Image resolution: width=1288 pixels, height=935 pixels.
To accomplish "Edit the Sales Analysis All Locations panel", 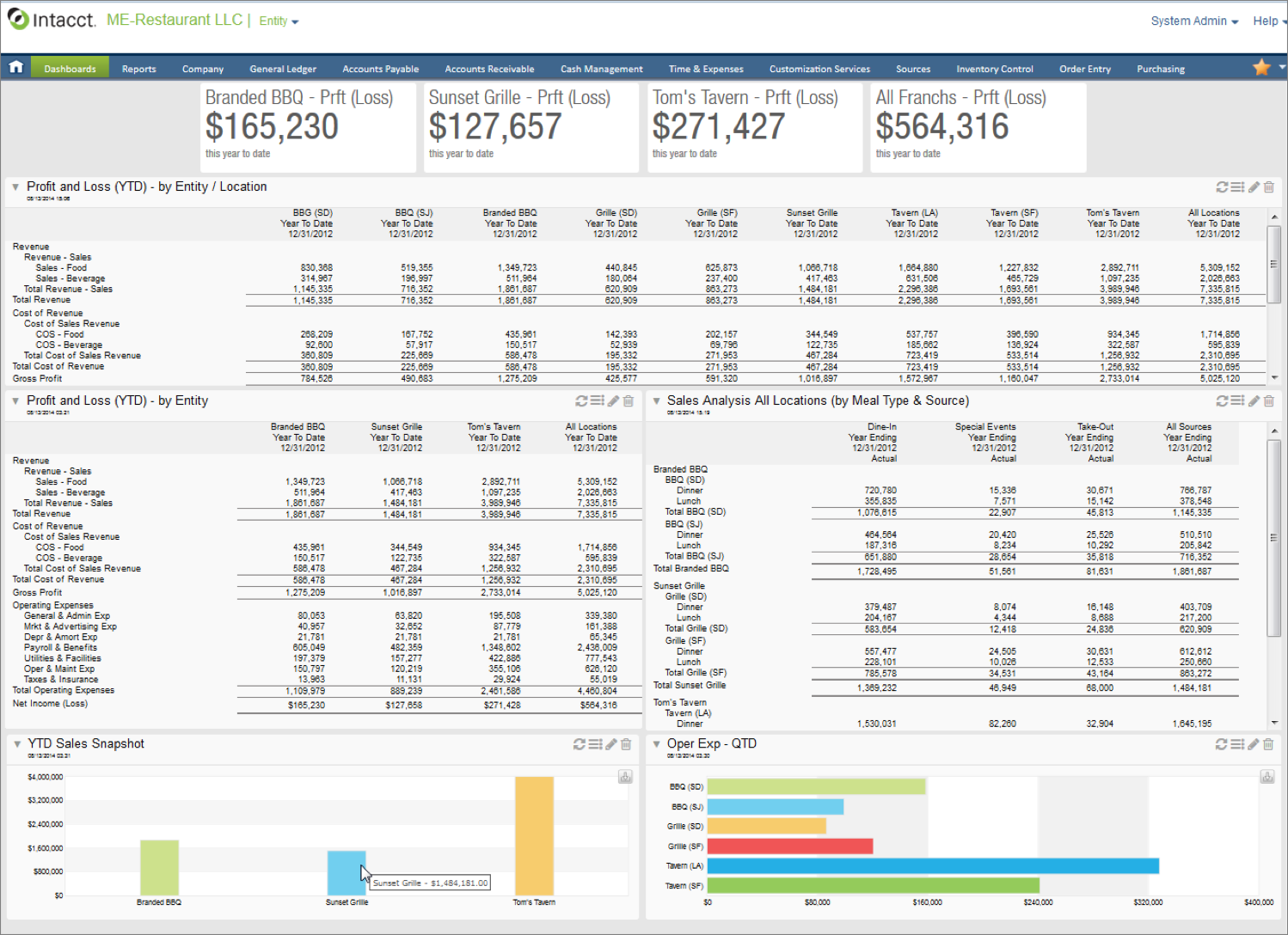I will click(x=1254, y=400).
